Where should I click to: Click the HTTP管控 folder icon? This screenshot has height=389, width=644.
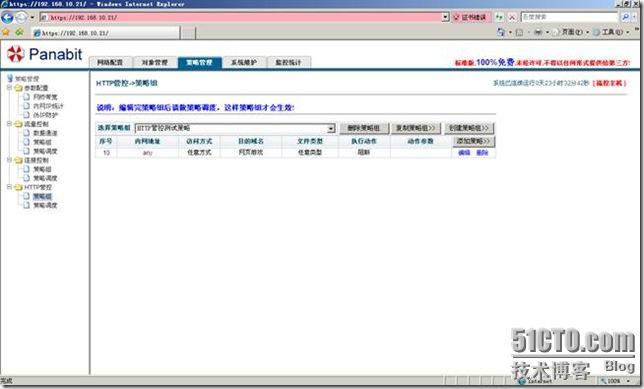18,187
